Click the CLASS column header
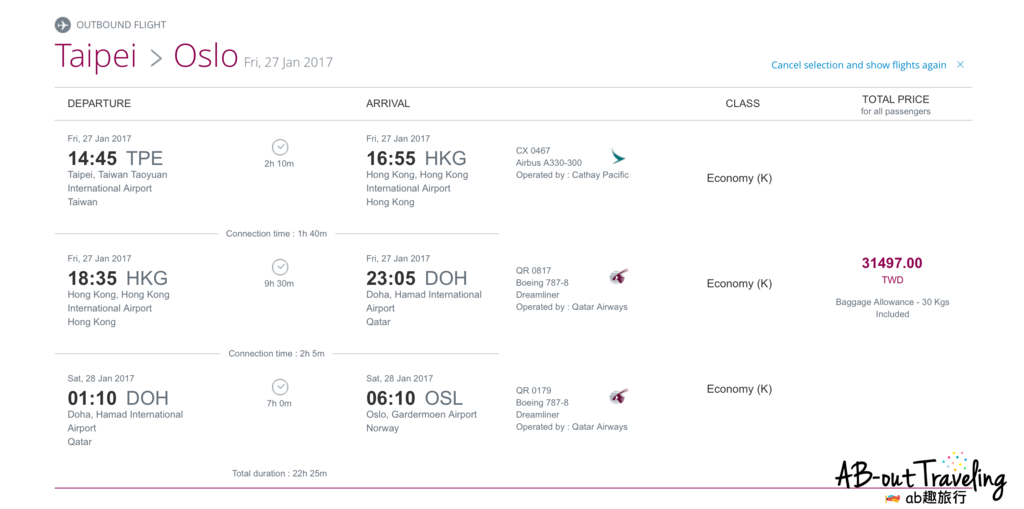This screenshot has height=509, width=1024. click(x=742, y=103)
